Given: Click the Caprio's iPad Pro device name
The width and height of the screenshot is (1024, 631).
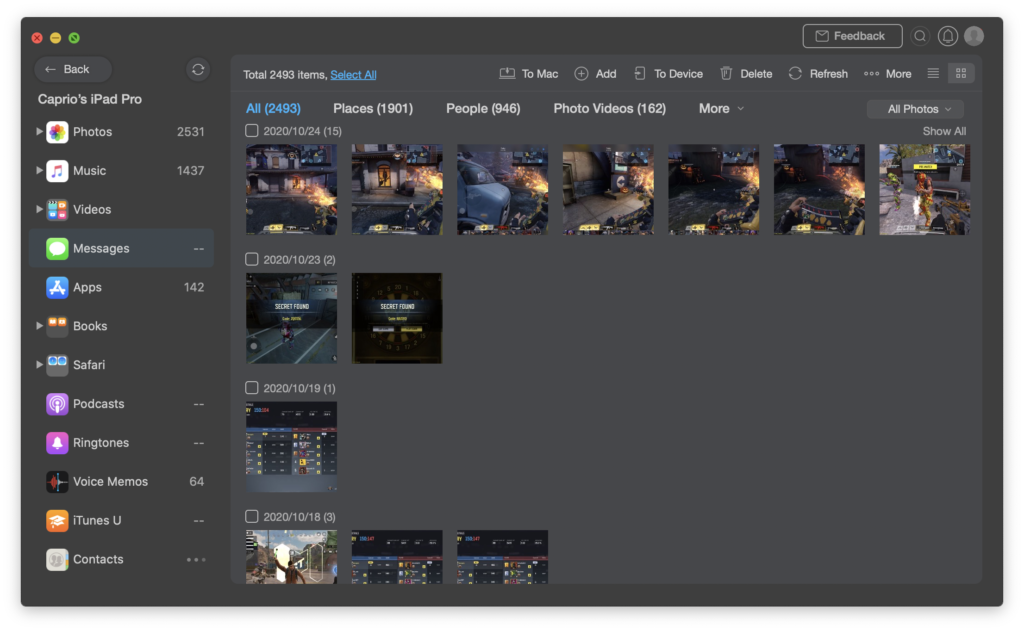Looking at the screenshot, I should pos(89,99).
